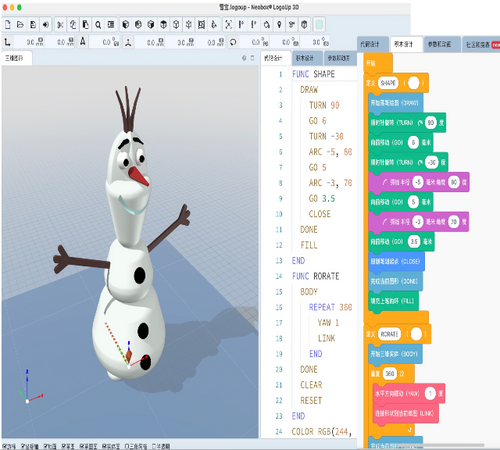
Task: Click the window icon beside the viewport gear
Action: (252, 58)
